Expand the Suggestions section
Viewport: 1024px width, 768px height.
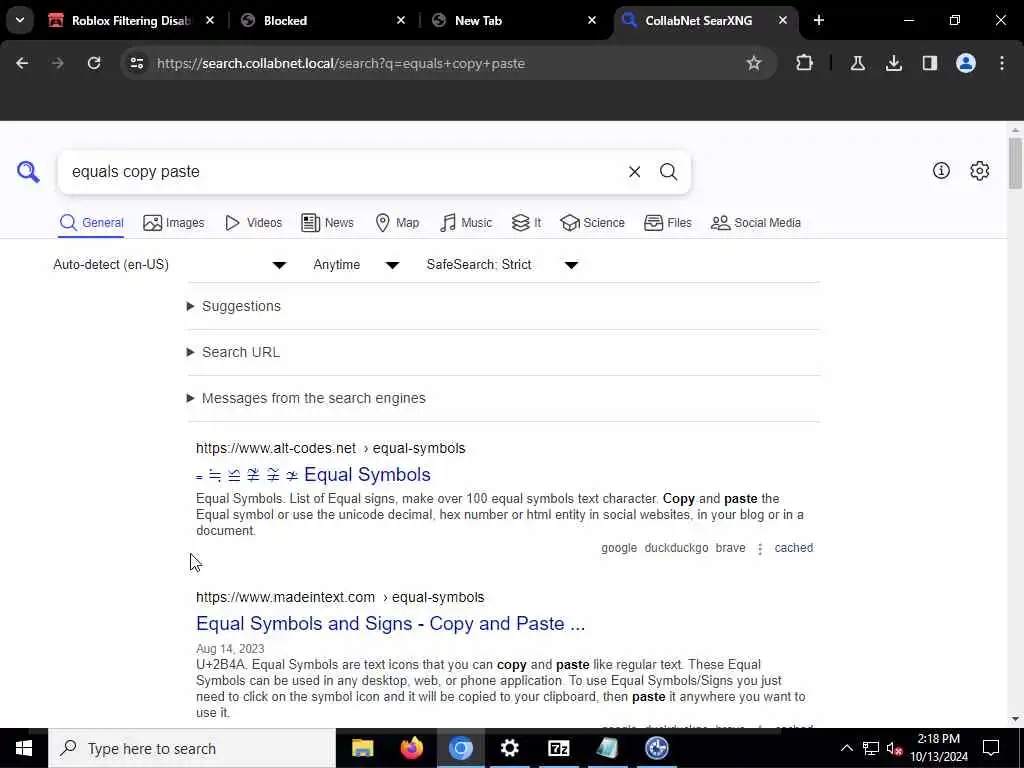click(234, 306)
